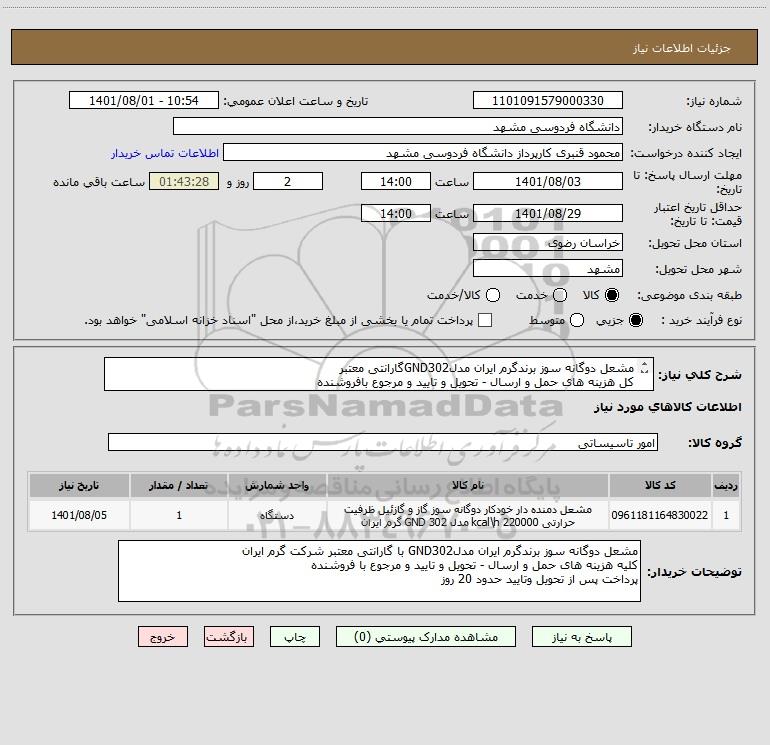Click the price validity date 1401/08/29
The height and width of the screenshot is (745, 770).
[x=548, y=213]
